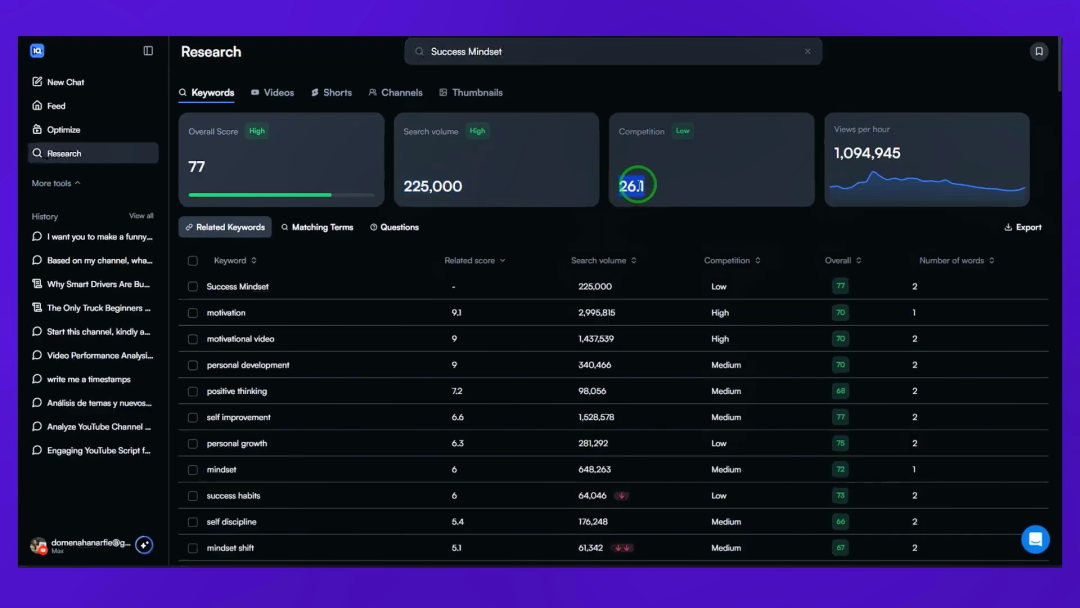
Task: Click View all in History
Action: [141, 216]
